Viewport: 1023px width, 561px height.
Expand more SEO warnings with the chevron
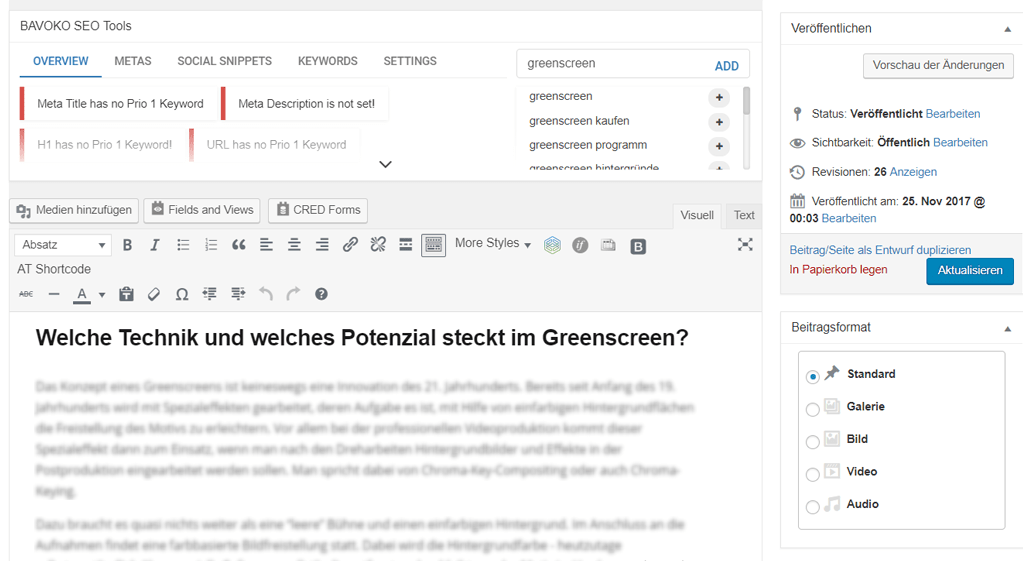pos(386,164)
